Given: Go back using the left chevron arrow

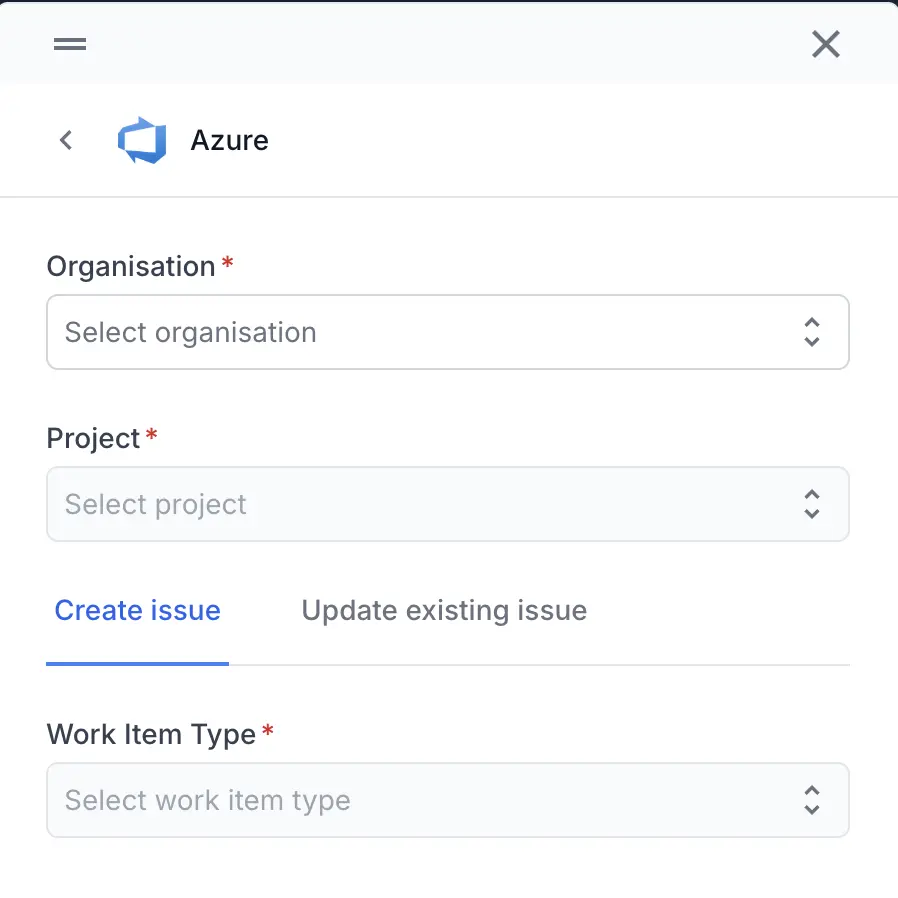Looking at the screenshot, I should [x=66, y=140].
